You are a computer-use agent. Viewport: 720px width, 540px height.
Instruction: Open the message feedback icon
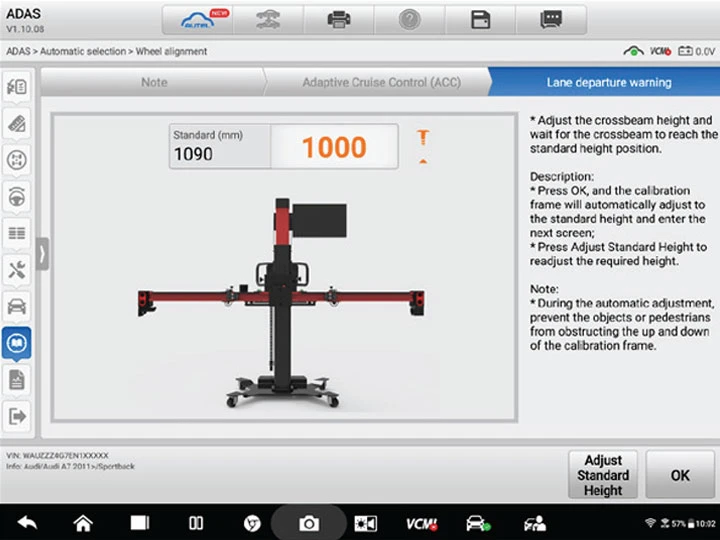[x=550, y=19]
